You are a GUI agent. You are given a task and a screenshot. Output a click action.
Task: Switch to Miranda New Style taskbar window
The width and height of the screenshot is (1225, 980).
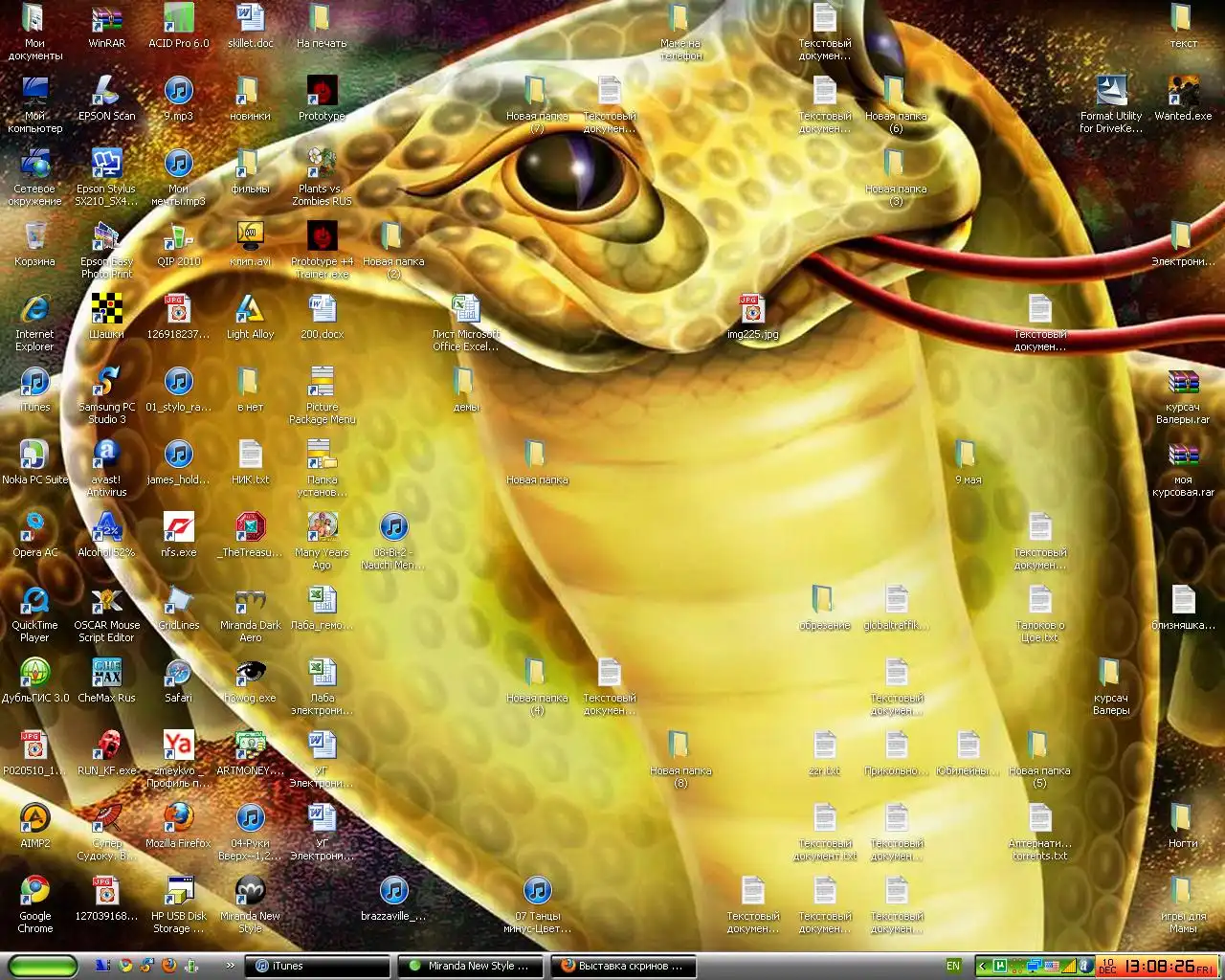click(x=471, y=966)
